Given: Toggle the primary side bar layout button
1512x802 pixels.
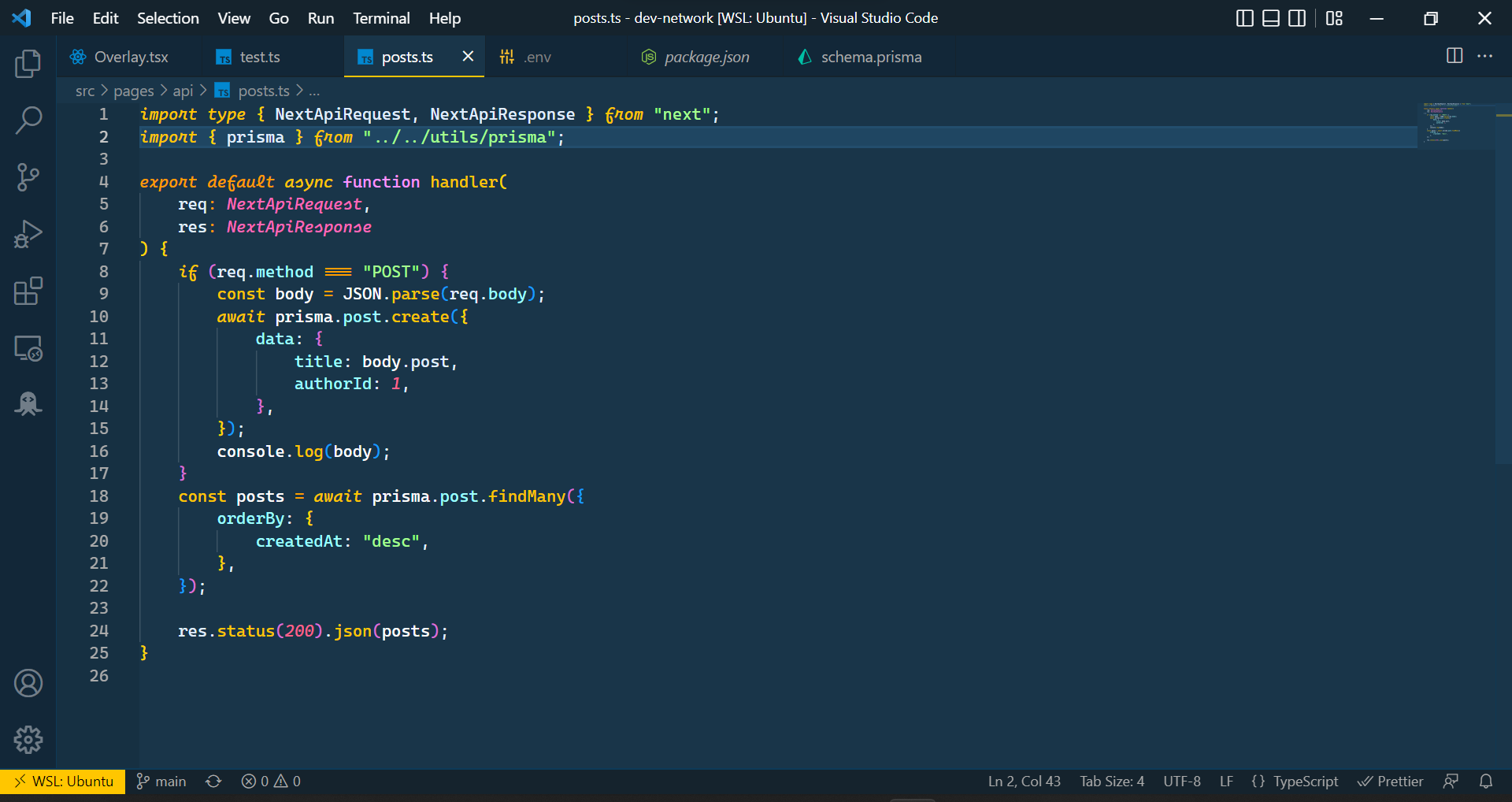Looking at the screenshot, I should 1244,18.
